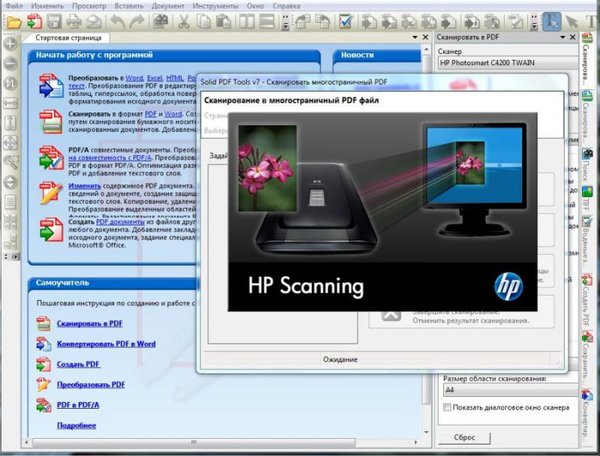Open start page panel dropdown arrow
The image size is (600, 456).
click(415, 37)
